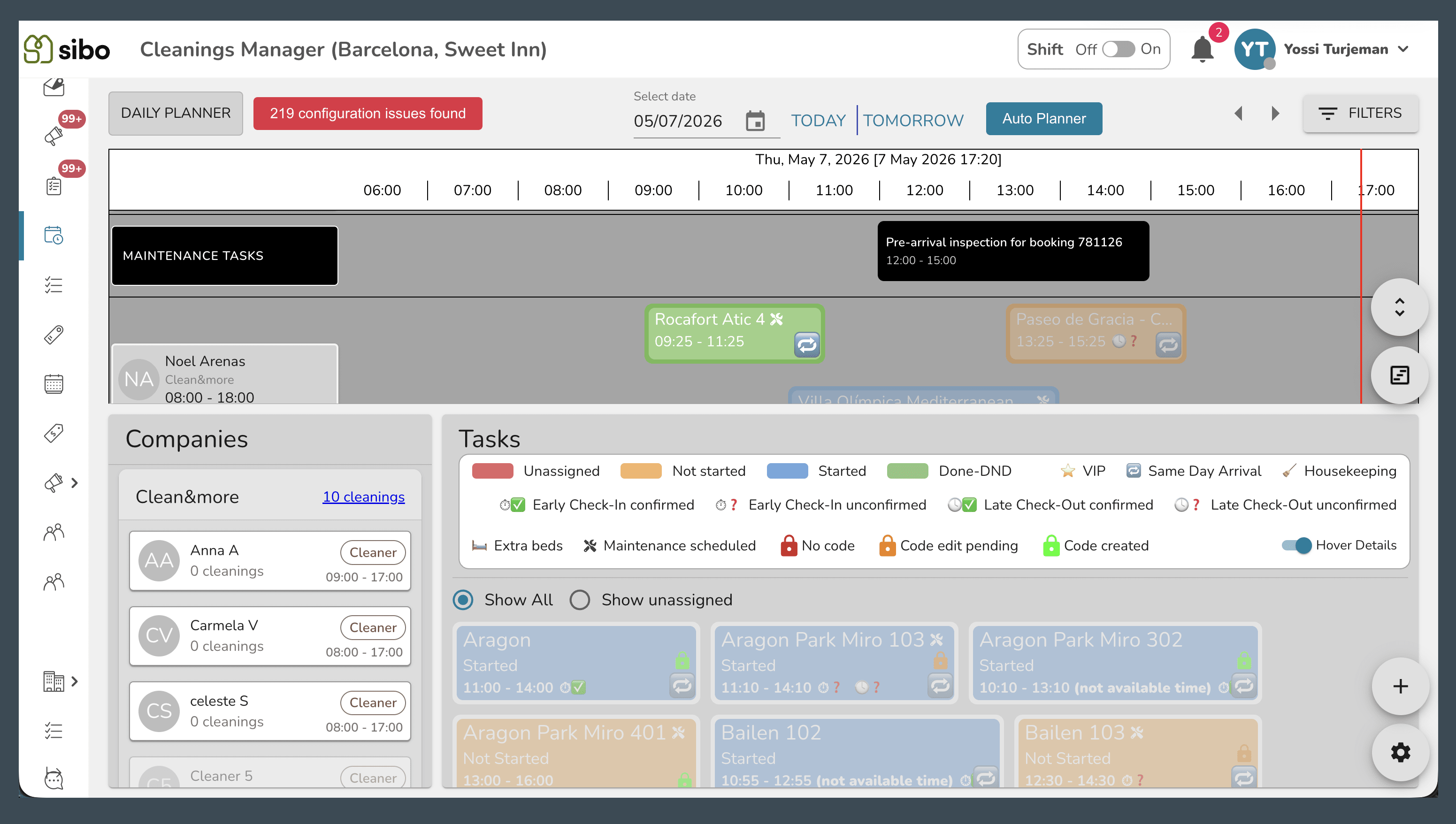
Task: Open the sidebar planner calendar-clock icon
Action: pos(54,236)
